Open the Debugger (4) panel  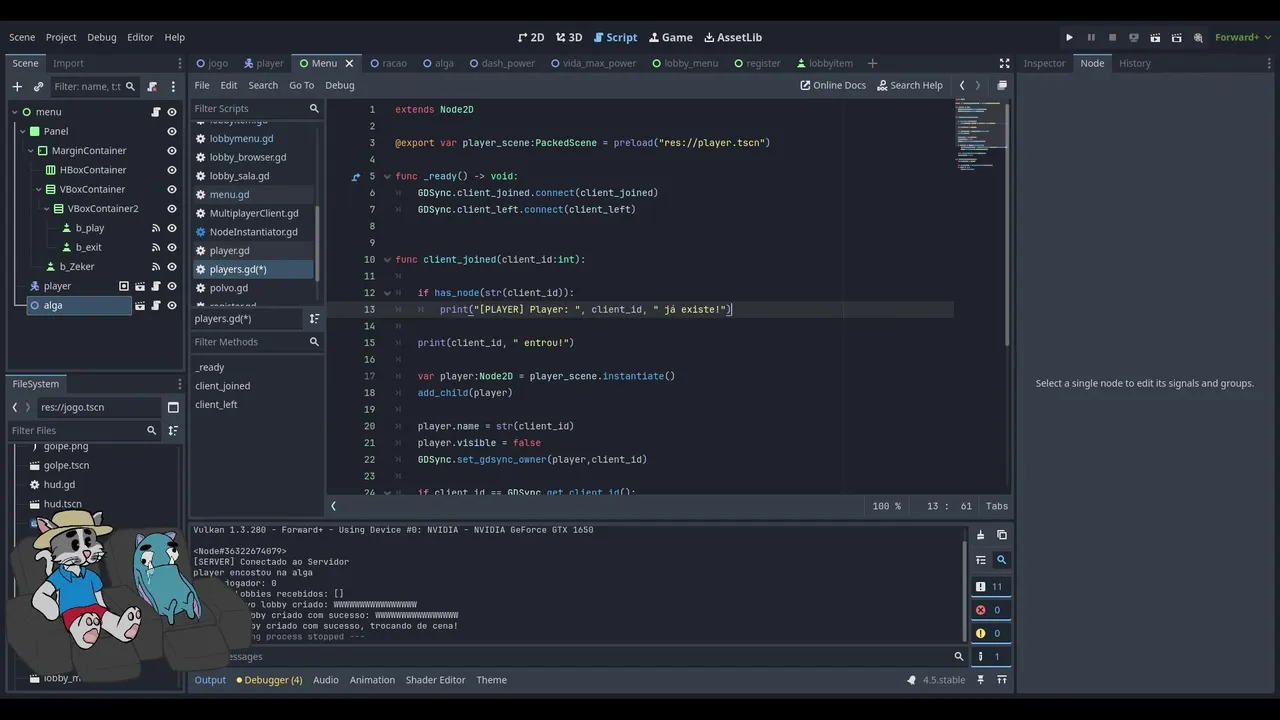[270, 680]
